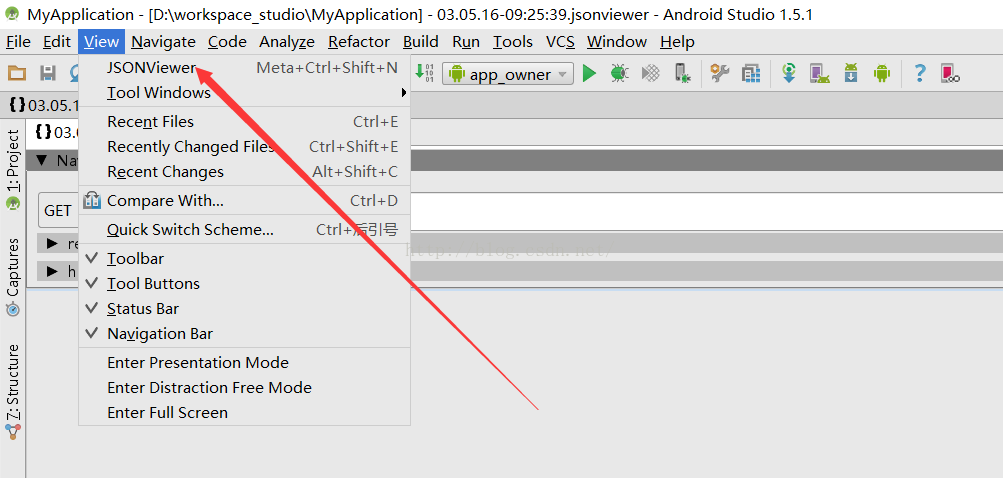
Task: Open Quick Switch Scheme... entry
Action: [244, 230]
